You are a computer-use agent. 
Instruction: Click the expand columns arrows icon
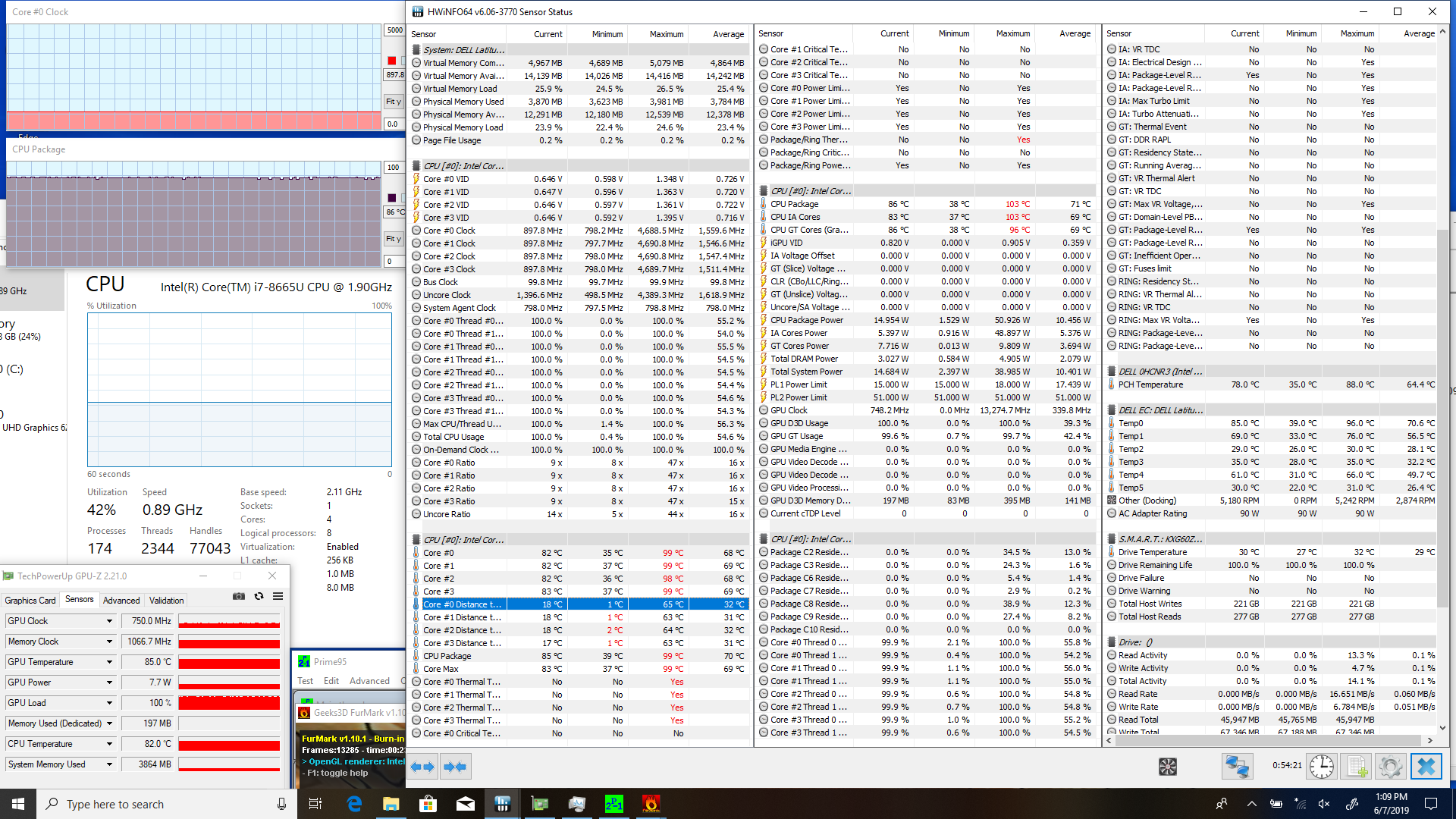(422, 767)
